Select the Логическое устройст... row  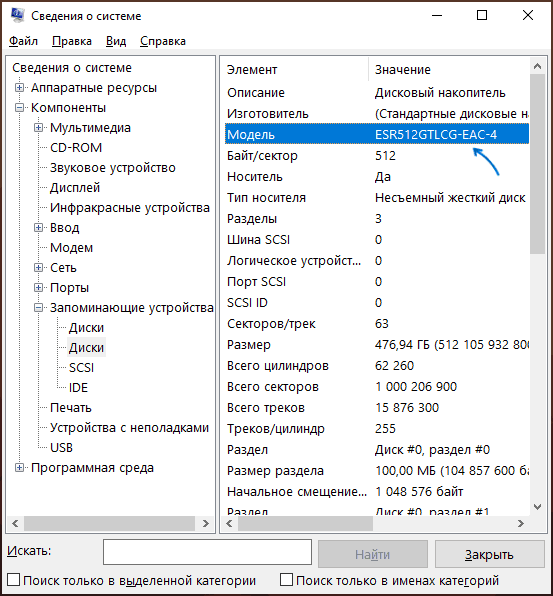point(377,260)
